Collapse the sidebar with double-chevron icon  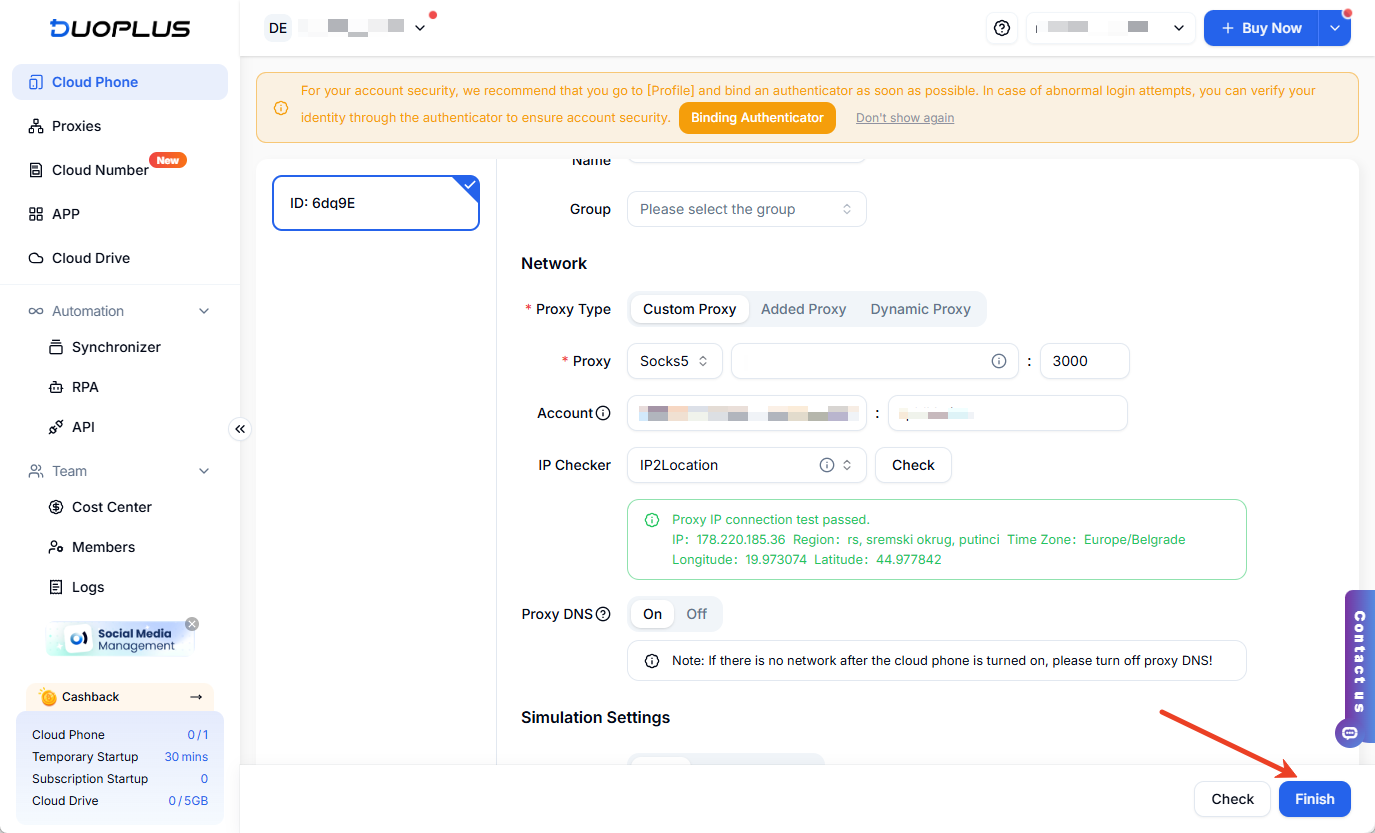coord(240,429)
